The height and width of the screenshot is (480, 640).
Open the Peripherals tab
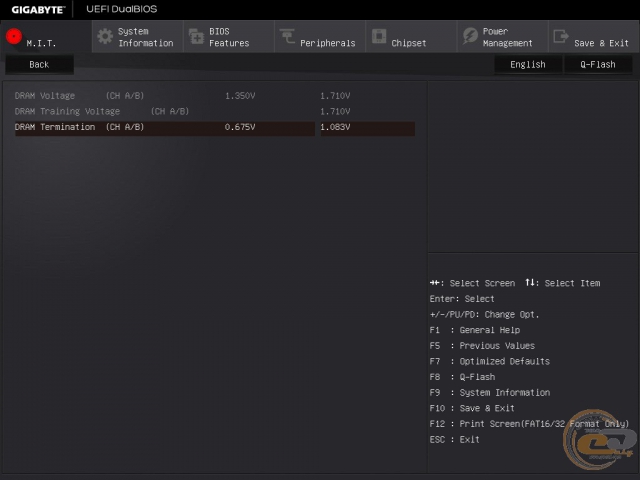pos(320,37)
